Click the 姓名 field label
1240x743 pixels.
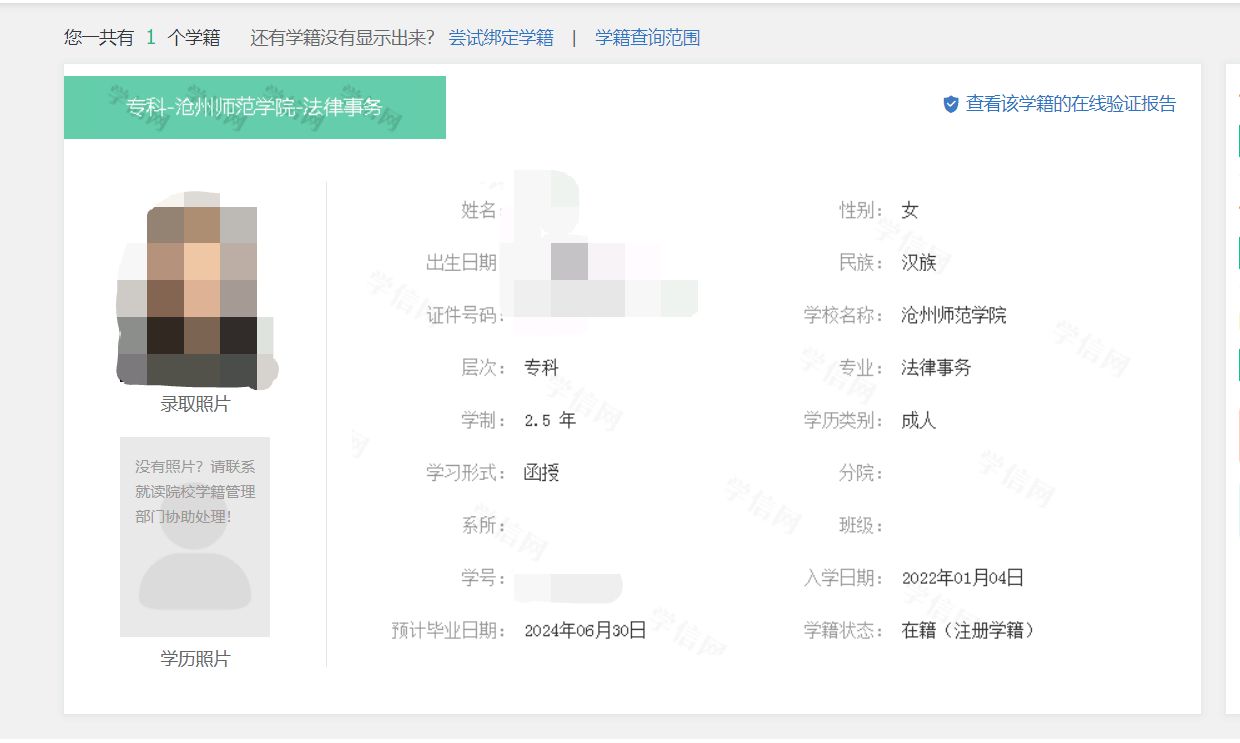(x=480, y=210)
